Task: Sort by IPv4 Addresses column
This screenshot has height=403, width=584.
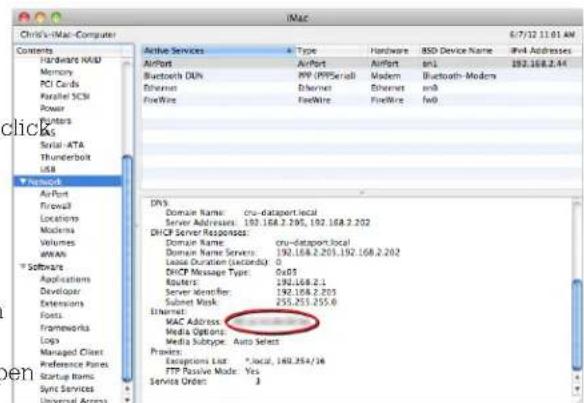Action: [545, 51]
